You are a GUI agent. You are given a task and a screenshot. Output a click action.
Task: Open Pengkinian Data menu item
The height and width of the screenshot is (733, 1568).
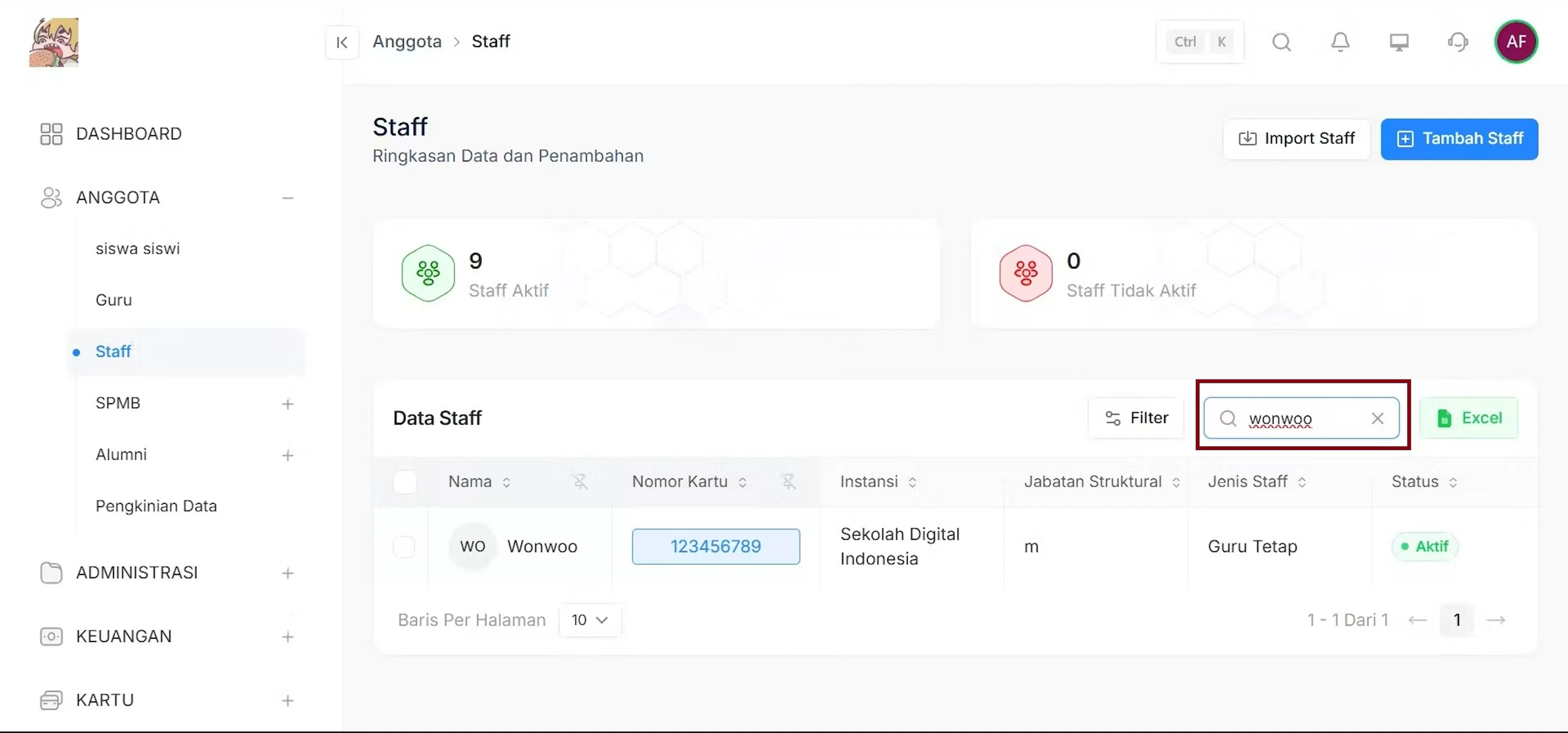(156, 506)
